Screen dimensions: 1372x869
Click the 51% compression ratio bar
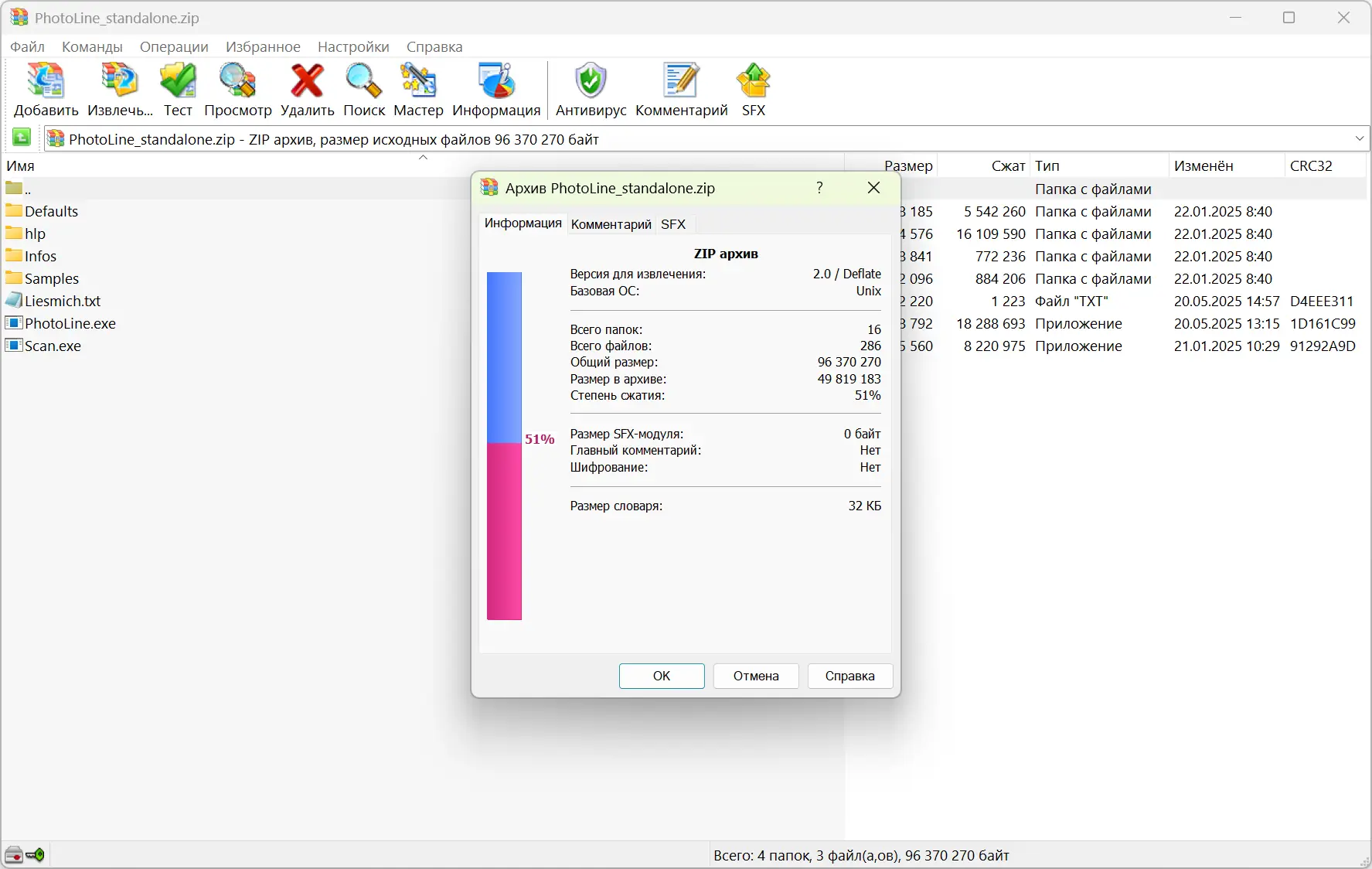[504, 445]
